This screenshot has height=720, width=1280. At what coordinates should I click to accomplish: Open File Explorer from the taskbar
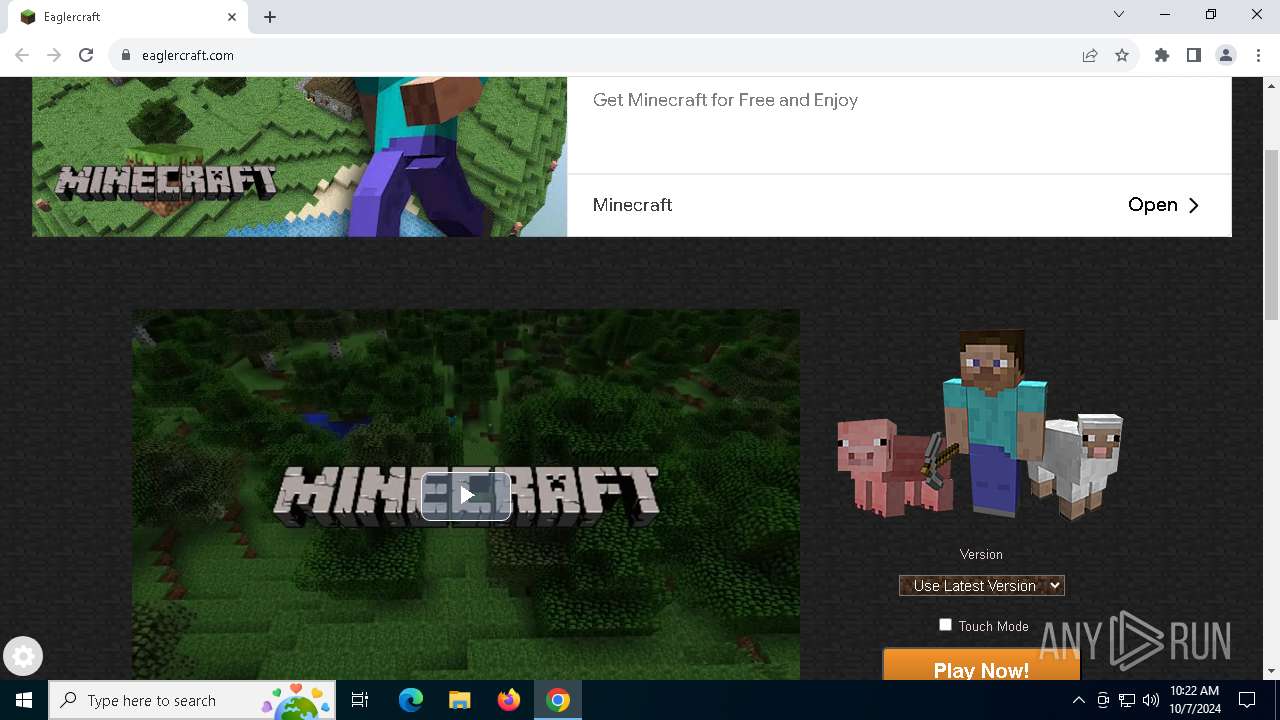click(459, 700)
